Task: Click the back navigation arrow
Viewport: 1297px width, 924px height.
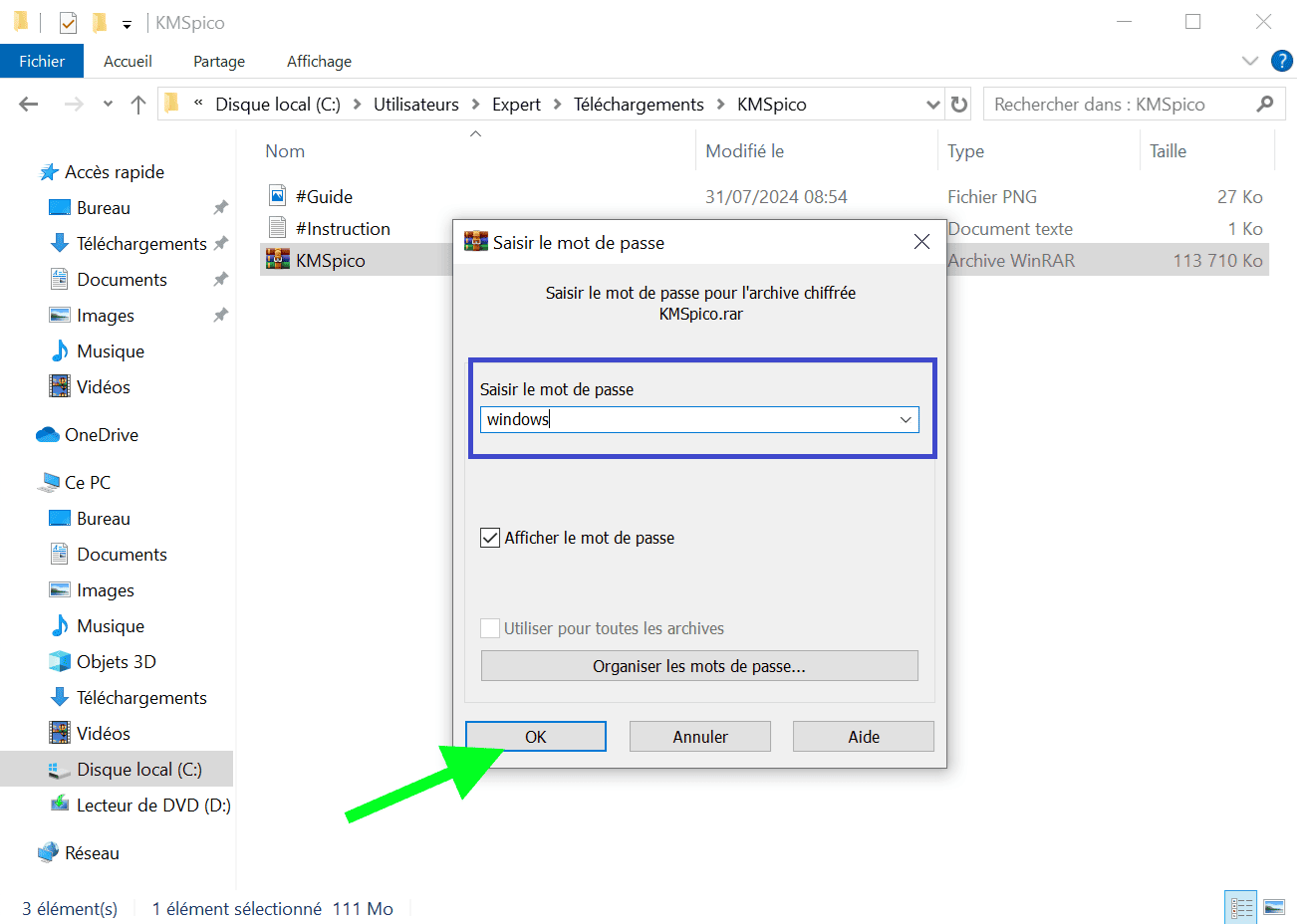Action: point(29,105)
